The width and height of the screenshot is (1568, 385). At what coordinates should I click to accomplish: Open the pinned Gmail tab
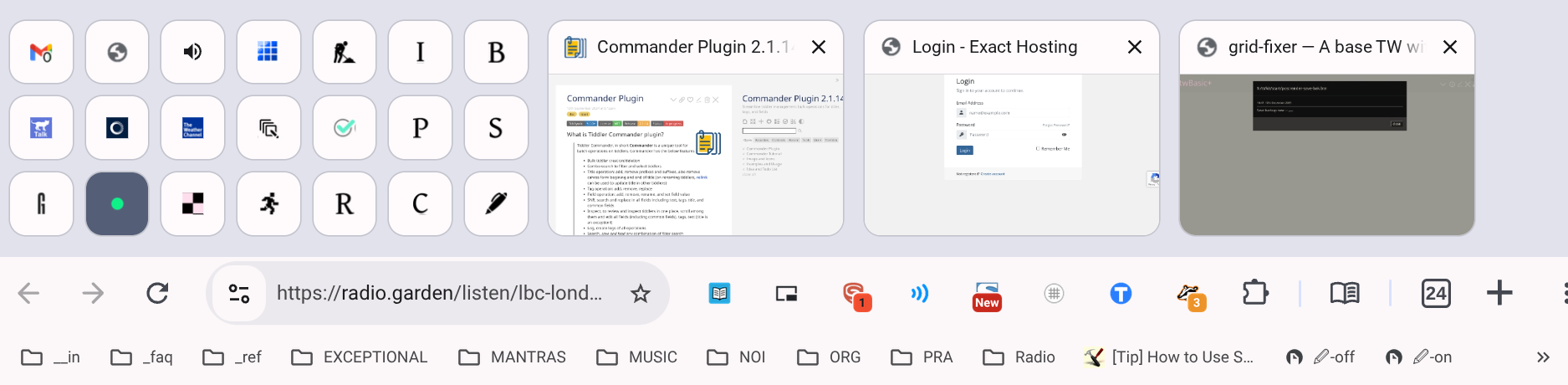41,53
